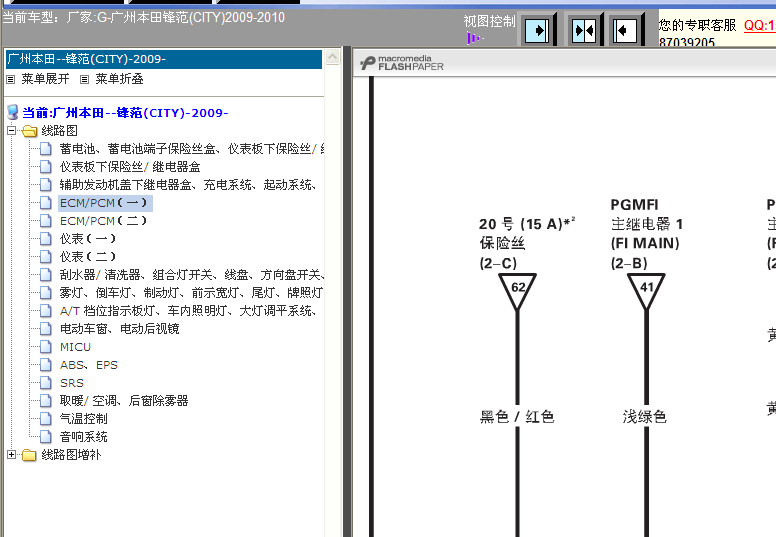Viewport: 776px width, 537px height.
Task: Click page icon next to ABS、EPS
Action: click(x=46, y=365)
